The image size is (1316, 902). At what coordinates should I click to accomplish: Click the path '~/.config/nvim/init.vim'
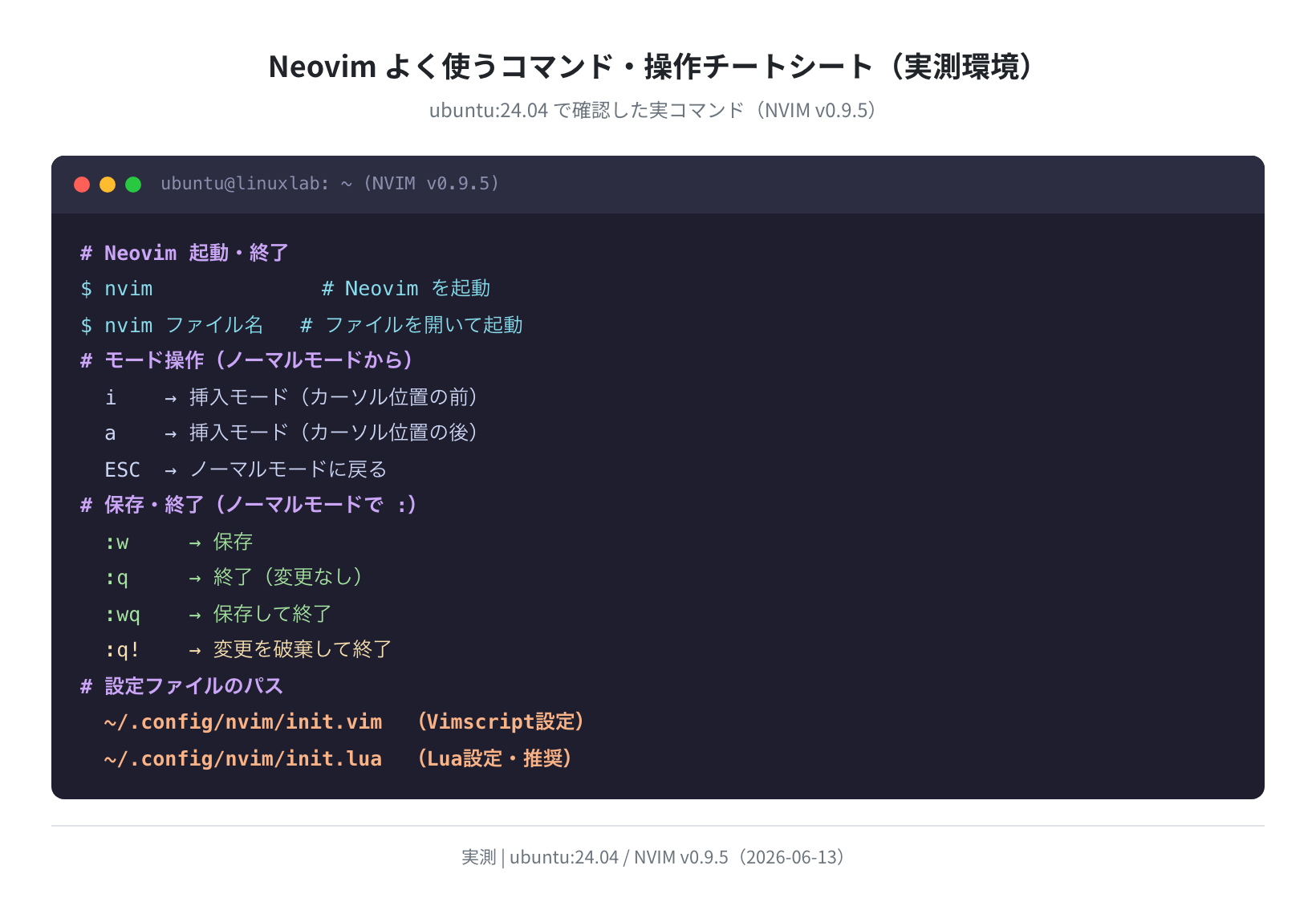pyautogui.click(x=243, y=722)
